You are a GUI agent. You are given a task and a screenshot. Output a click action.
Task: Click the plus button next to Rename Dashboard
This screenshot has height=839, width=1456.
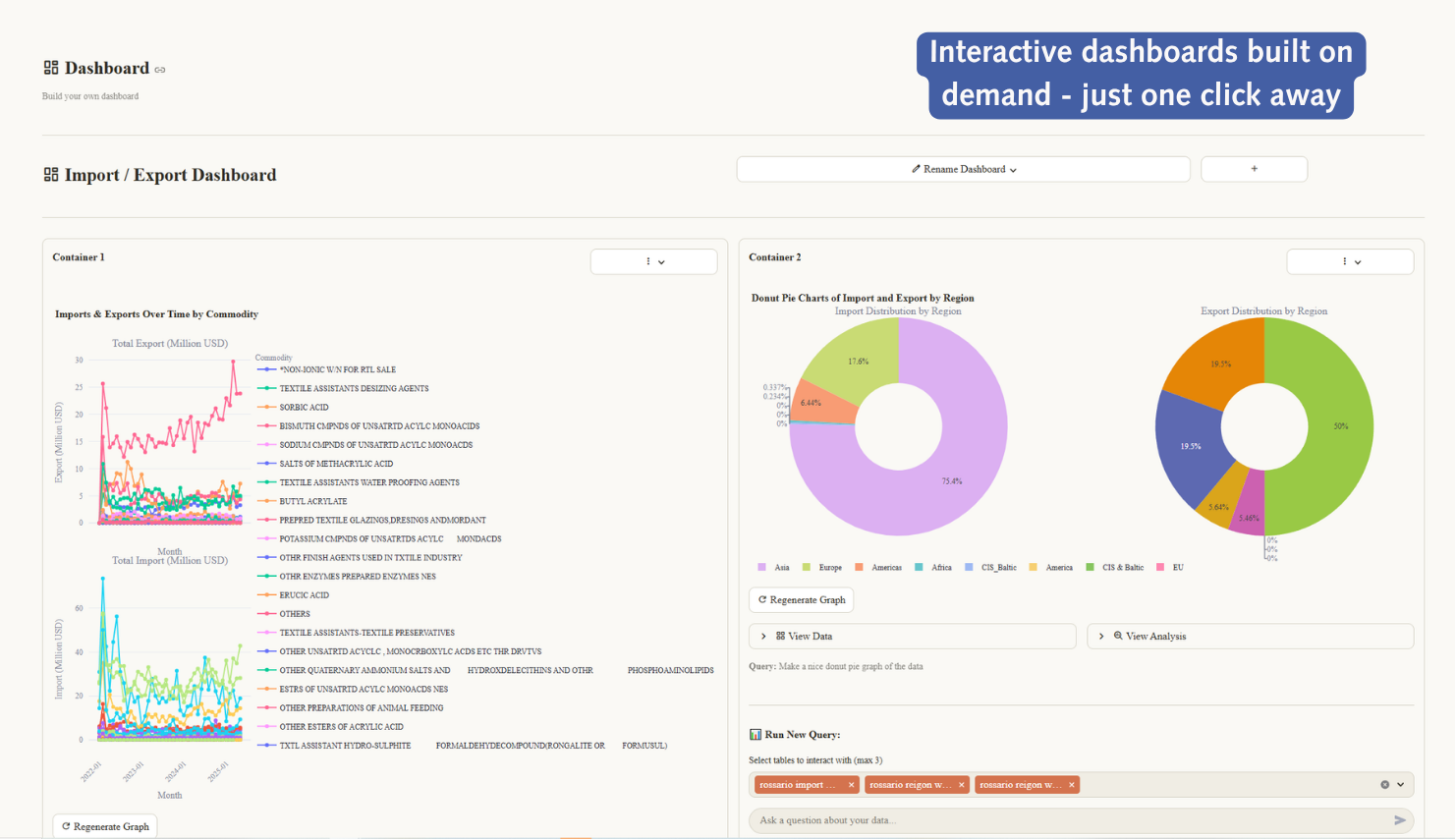click(x=1254, y=169)
